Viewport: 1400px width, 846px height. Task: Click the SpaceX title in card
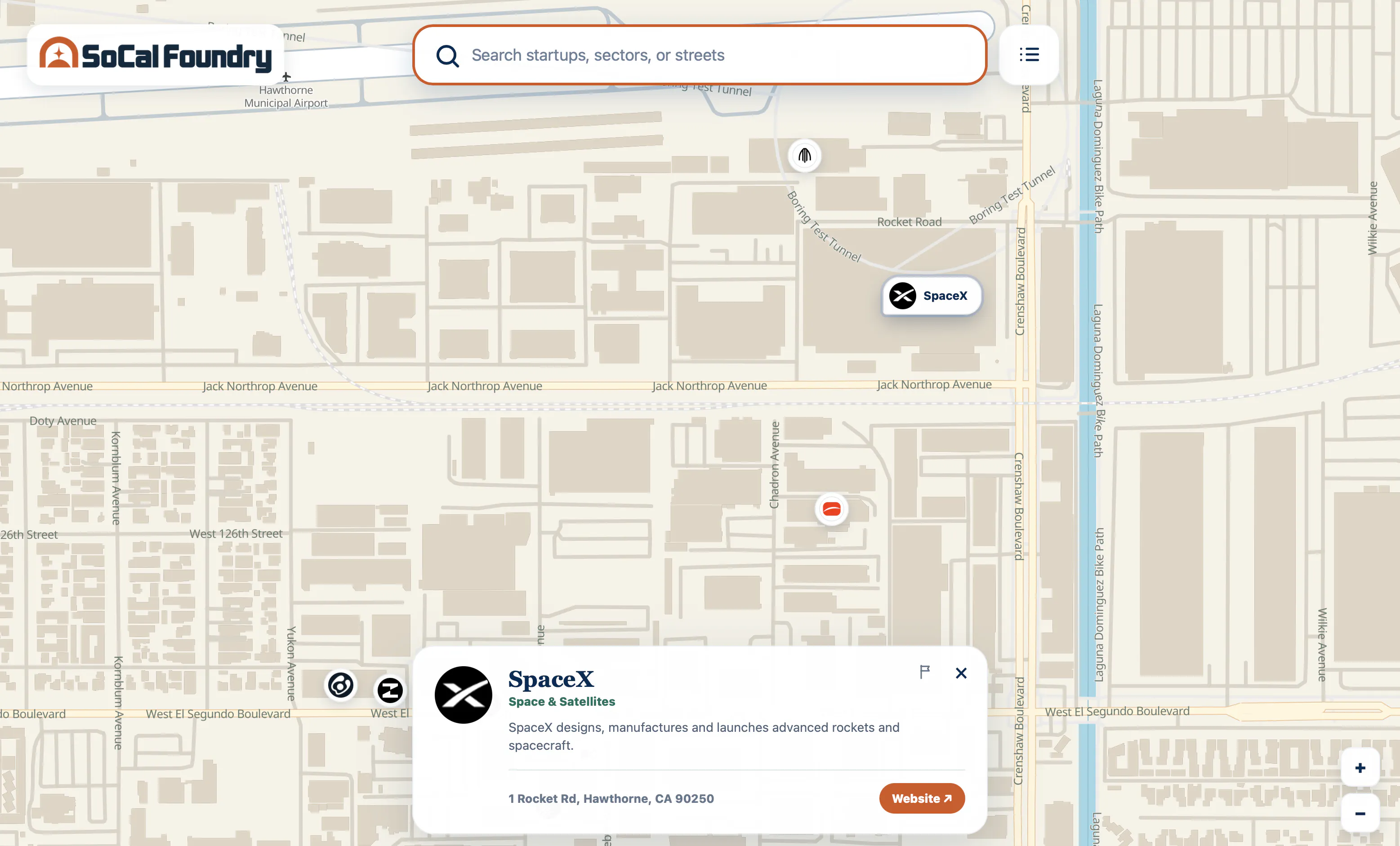click(551, 679)
